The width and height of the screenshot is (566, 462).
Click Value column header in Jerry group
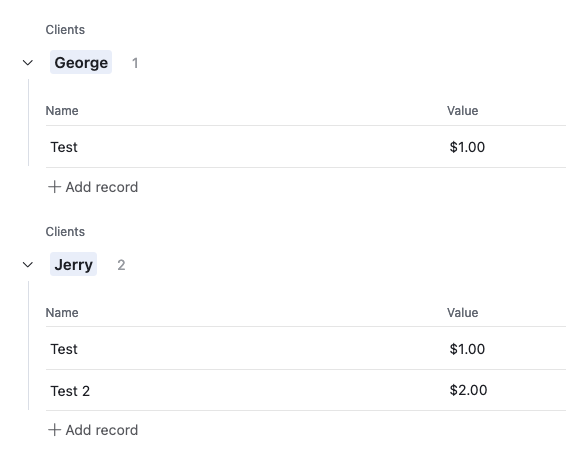pyautogui.click(x=462, y=313)
